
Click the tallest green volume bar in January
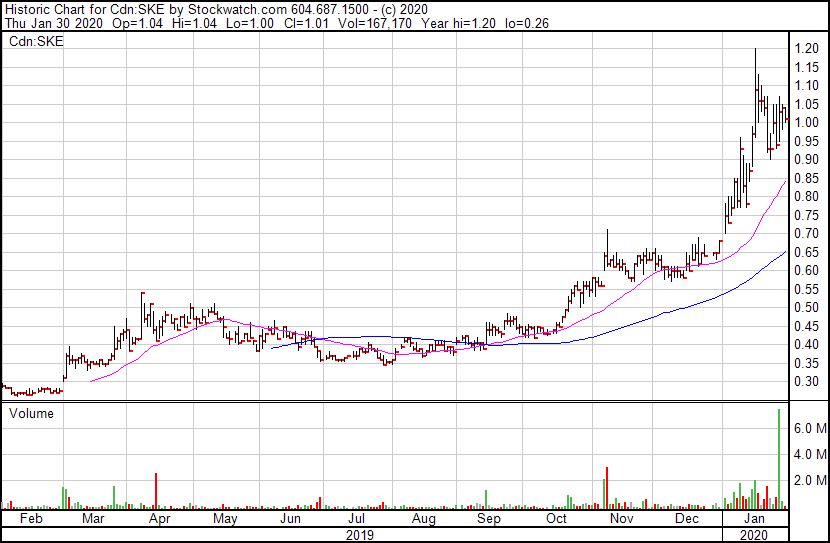pos(779,459)
